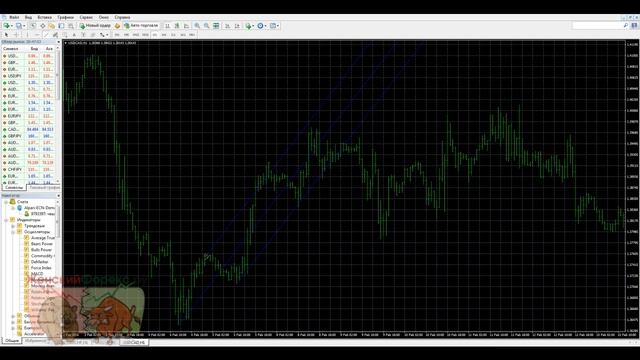Select the text tool
Screen dimensions: 640x360
pos(74,35)
